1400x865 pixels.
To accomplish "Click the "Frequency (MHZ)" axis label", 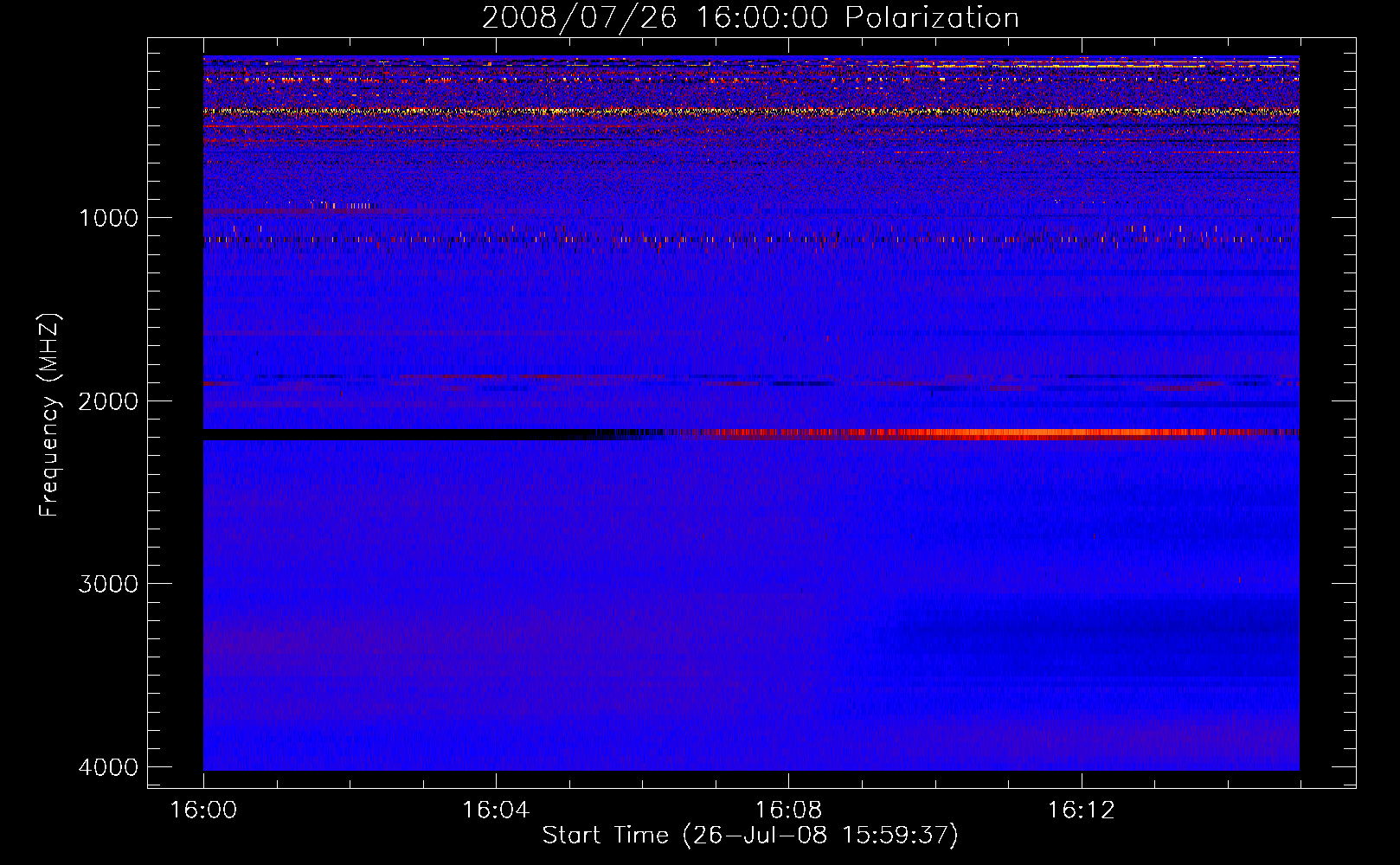I will click(49, 414).
